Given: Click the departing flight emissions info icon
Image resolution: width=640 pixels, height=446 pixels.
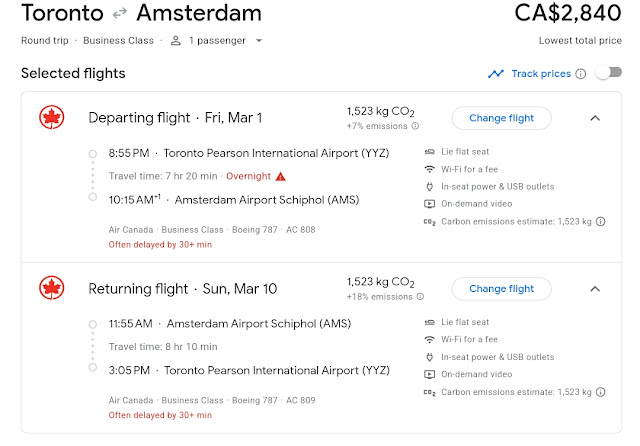Looking at the screenshot, I should [416, 126].
